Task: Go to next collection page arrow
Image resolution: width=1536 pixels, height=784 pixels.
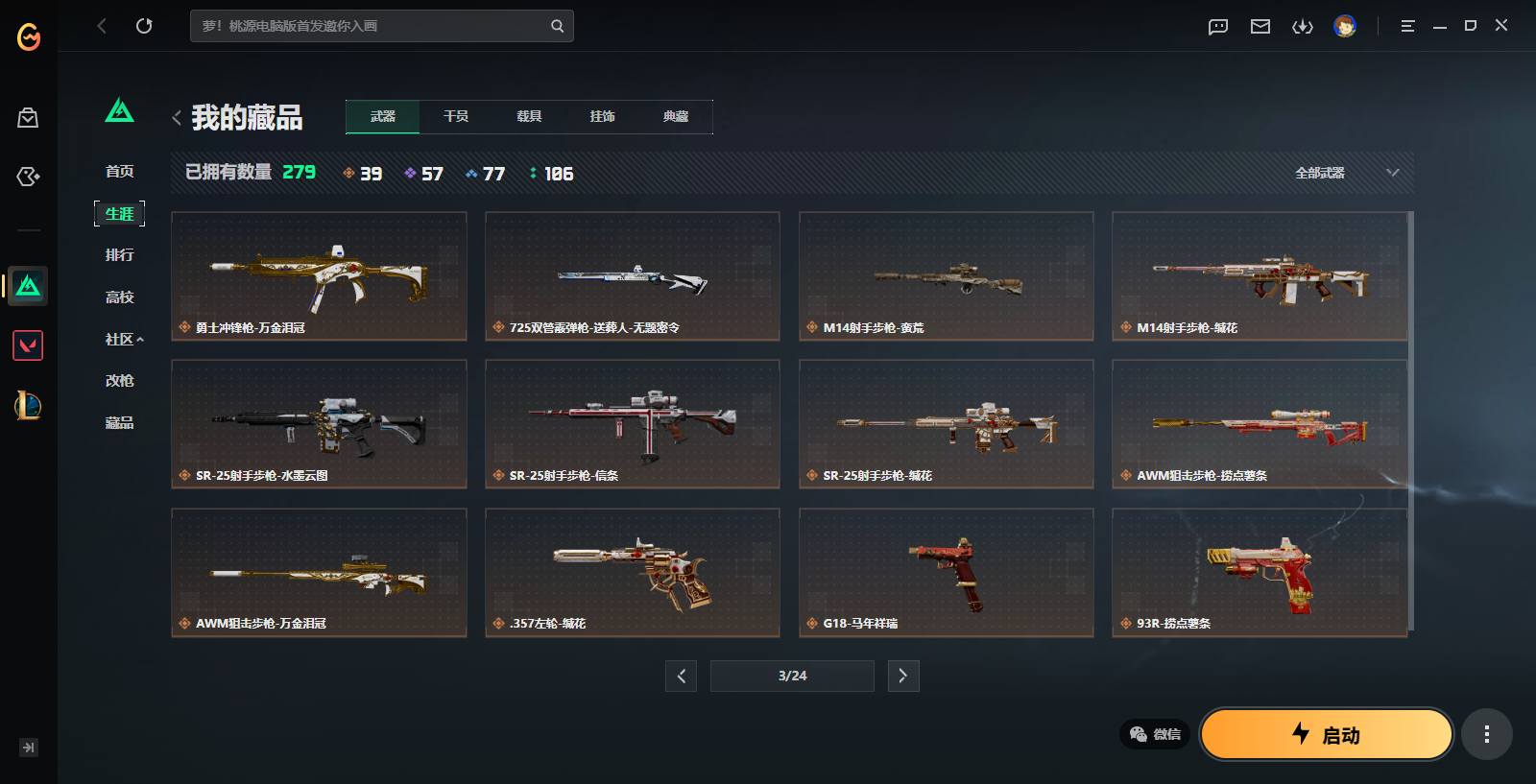Action: 903,676
